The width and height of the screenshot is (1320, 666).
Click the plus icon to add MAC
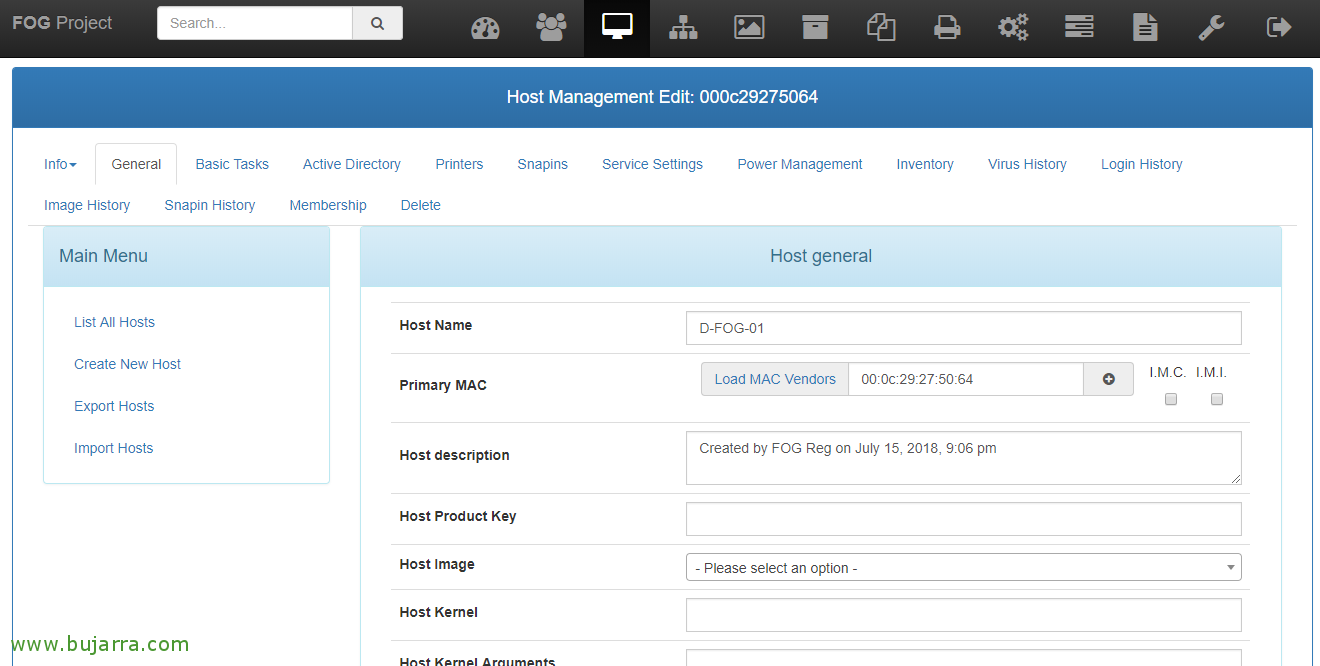(1108, 379)
